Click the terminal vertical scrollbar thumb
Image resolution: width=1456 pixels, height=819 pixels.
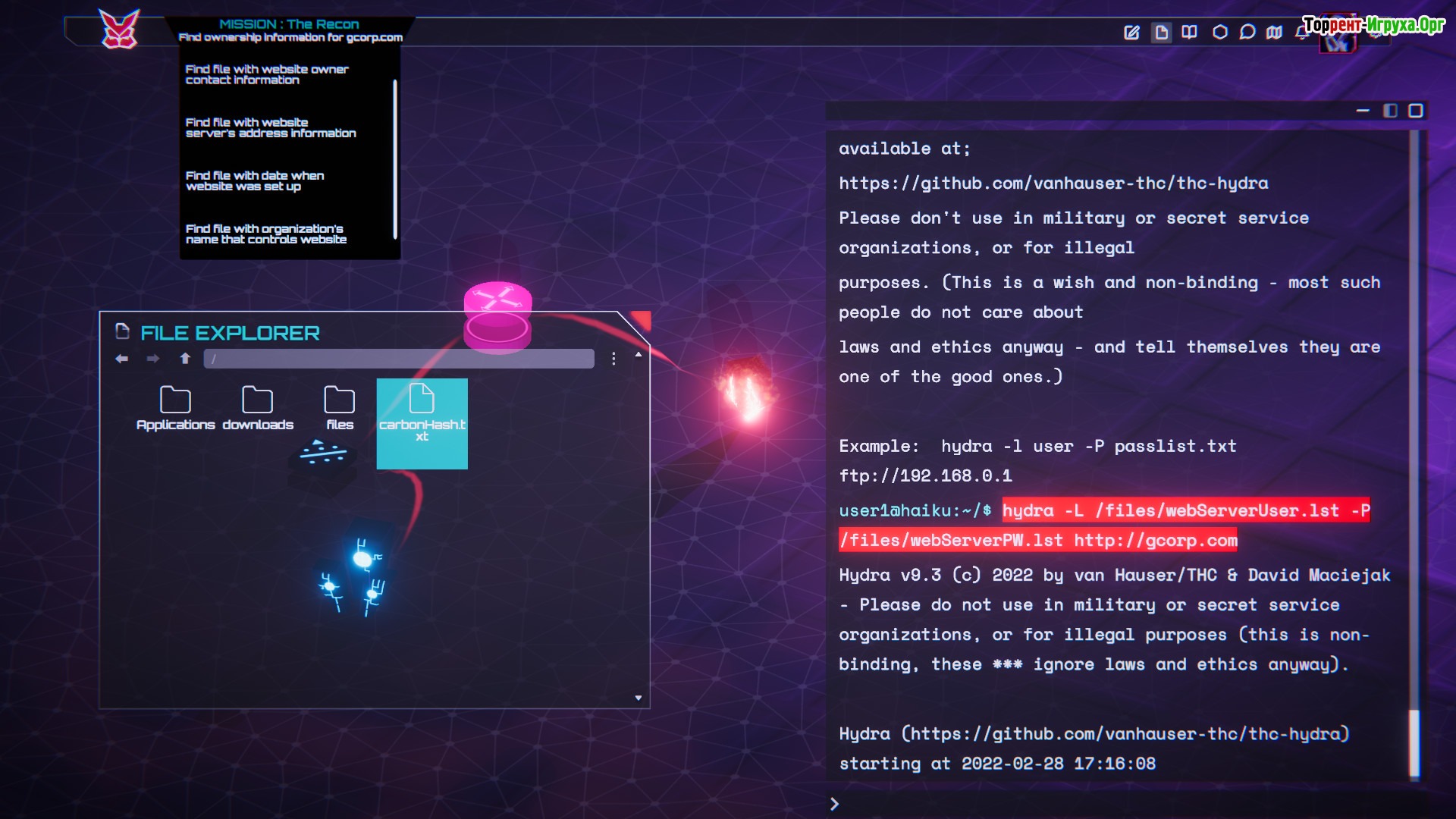click(x=1414, y=743)
